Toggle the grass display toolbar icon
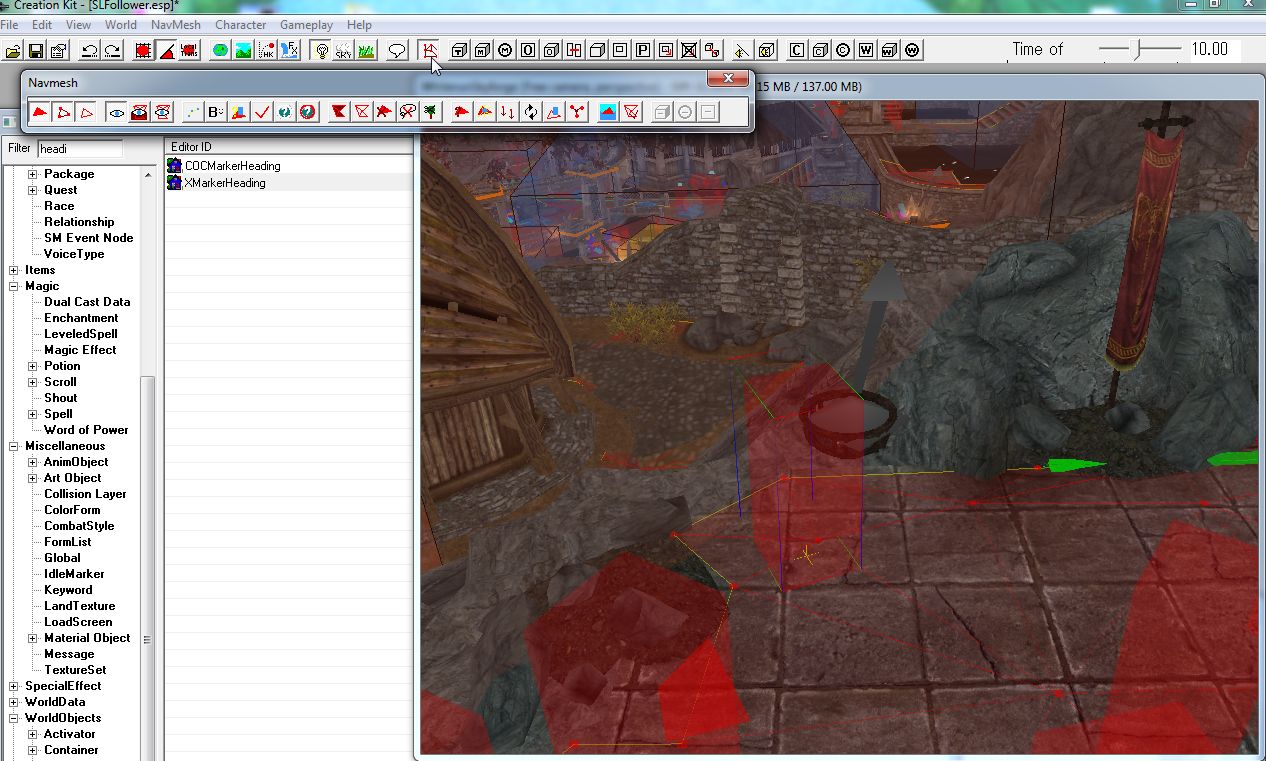 click(x=366, y=50)
